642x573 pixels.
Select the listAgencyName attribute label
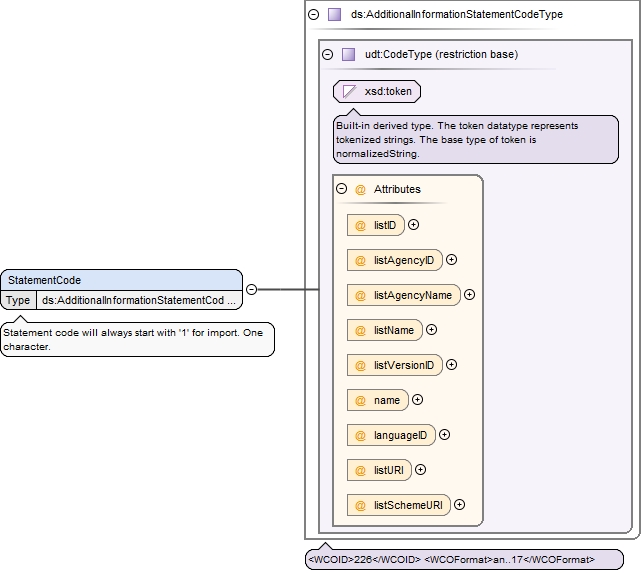pos(413,295)
